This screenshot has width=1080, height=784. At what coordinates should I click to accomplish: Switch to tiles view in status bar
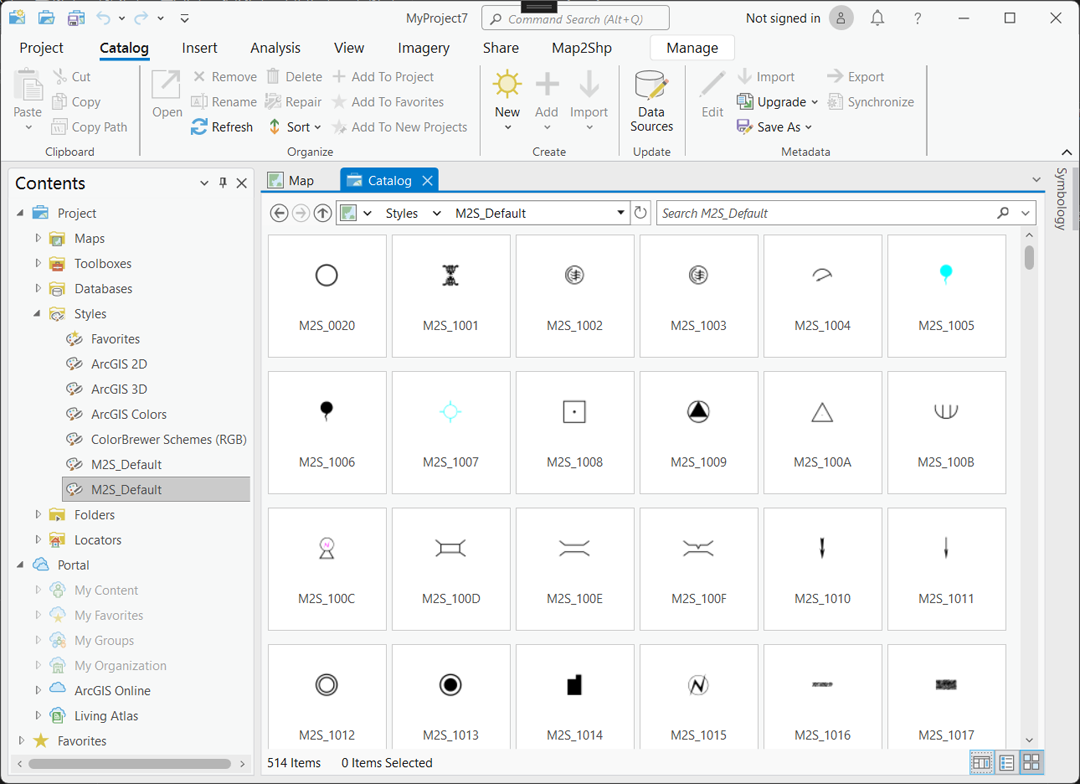coord(1031,763)
